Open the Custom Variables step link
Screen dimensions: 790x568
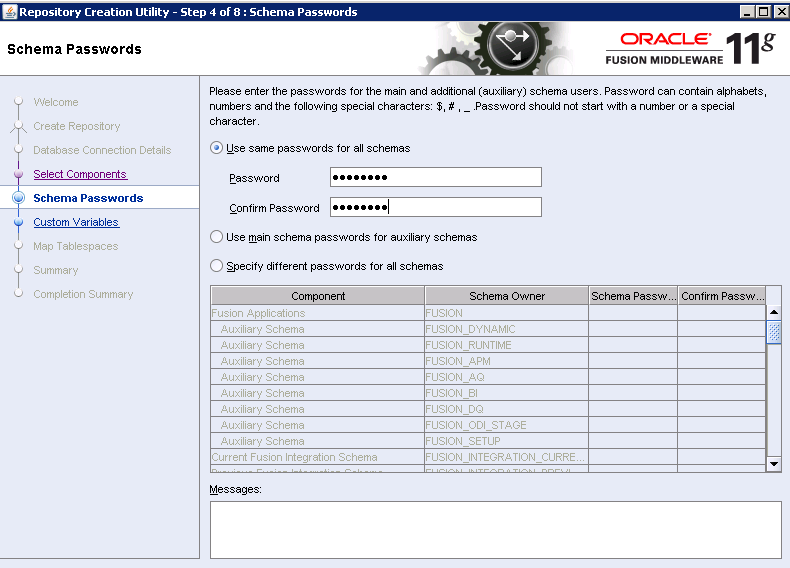(x=76, y=222)
